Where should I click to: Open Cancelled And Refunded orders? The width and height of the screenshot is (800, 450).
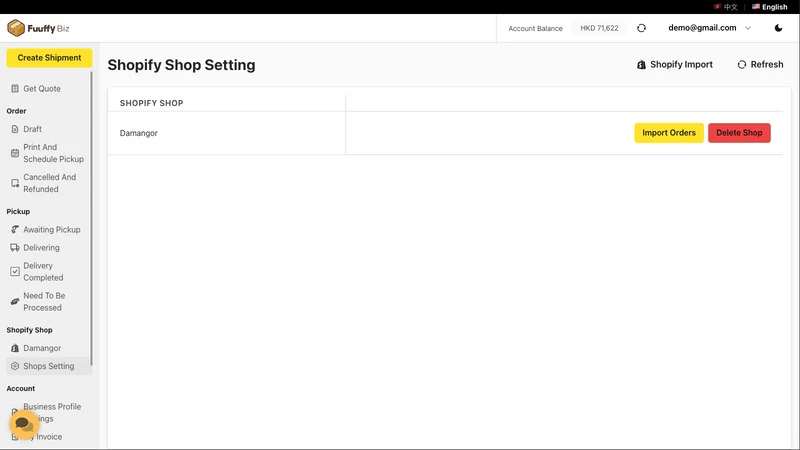(x=49, y=183)
